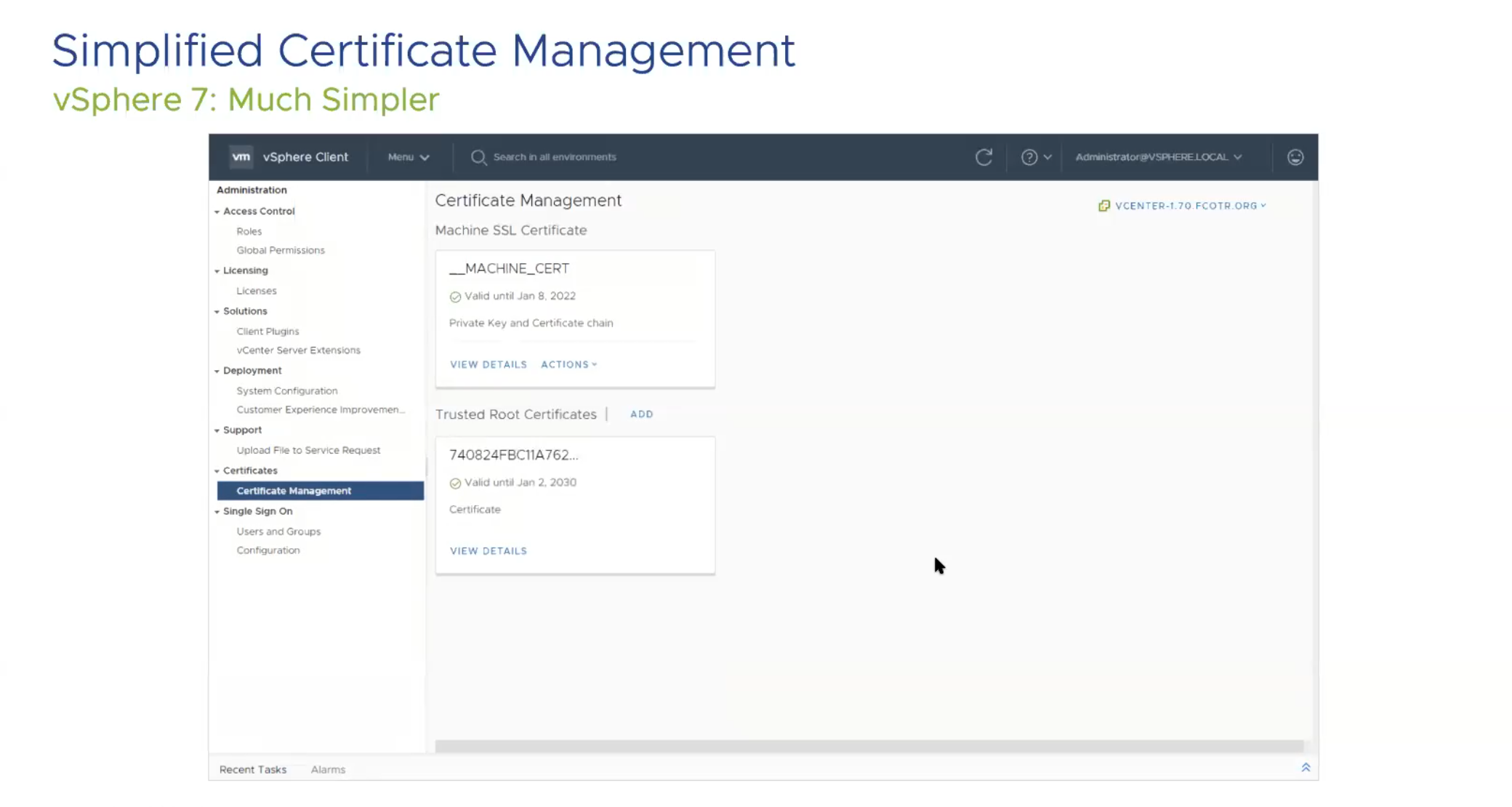The width and height of the screenshot is (1512, 807).
Task: Click the Search in all environments field
Action: [x=554, y=157]
